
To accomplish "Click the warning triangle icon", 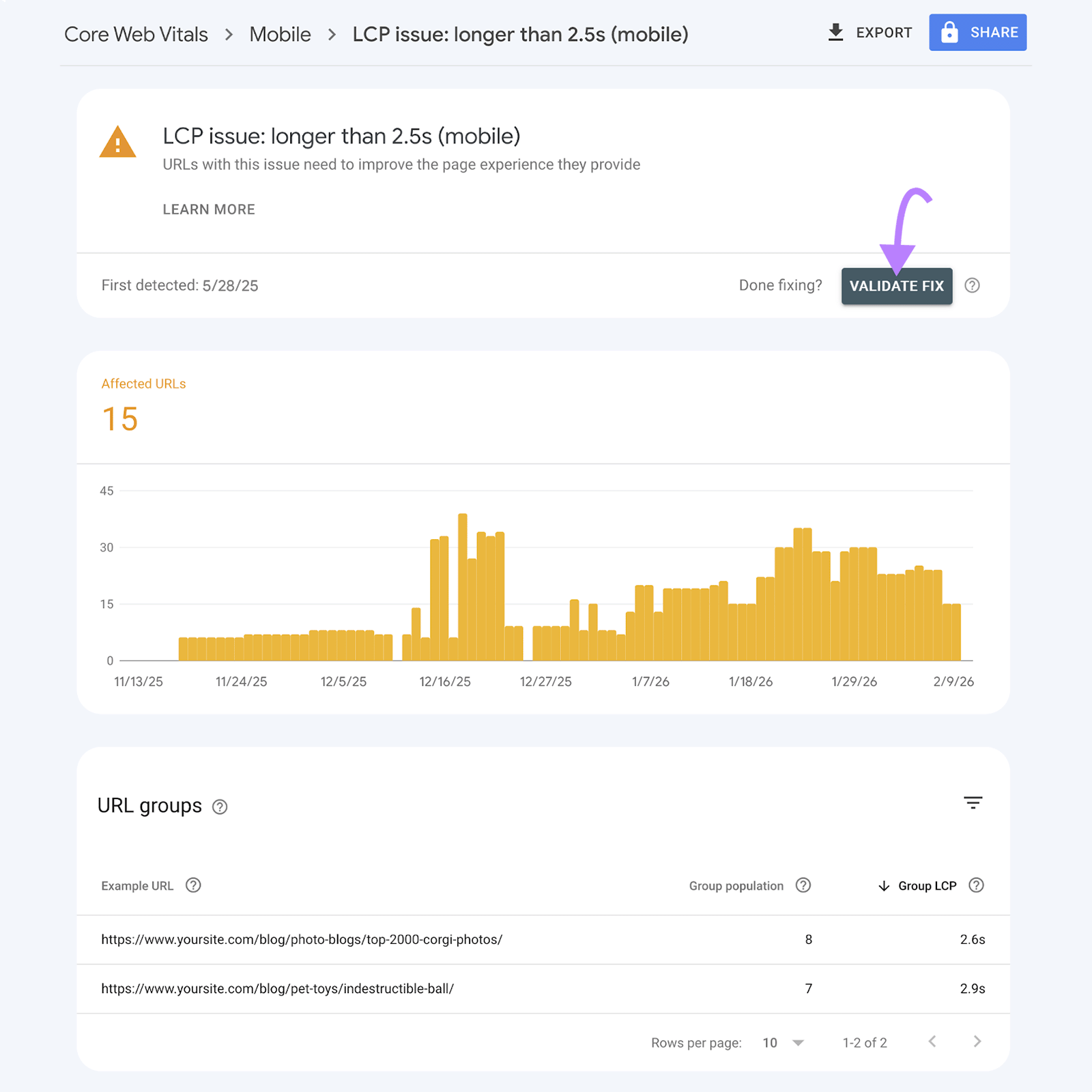I will 117,142.
